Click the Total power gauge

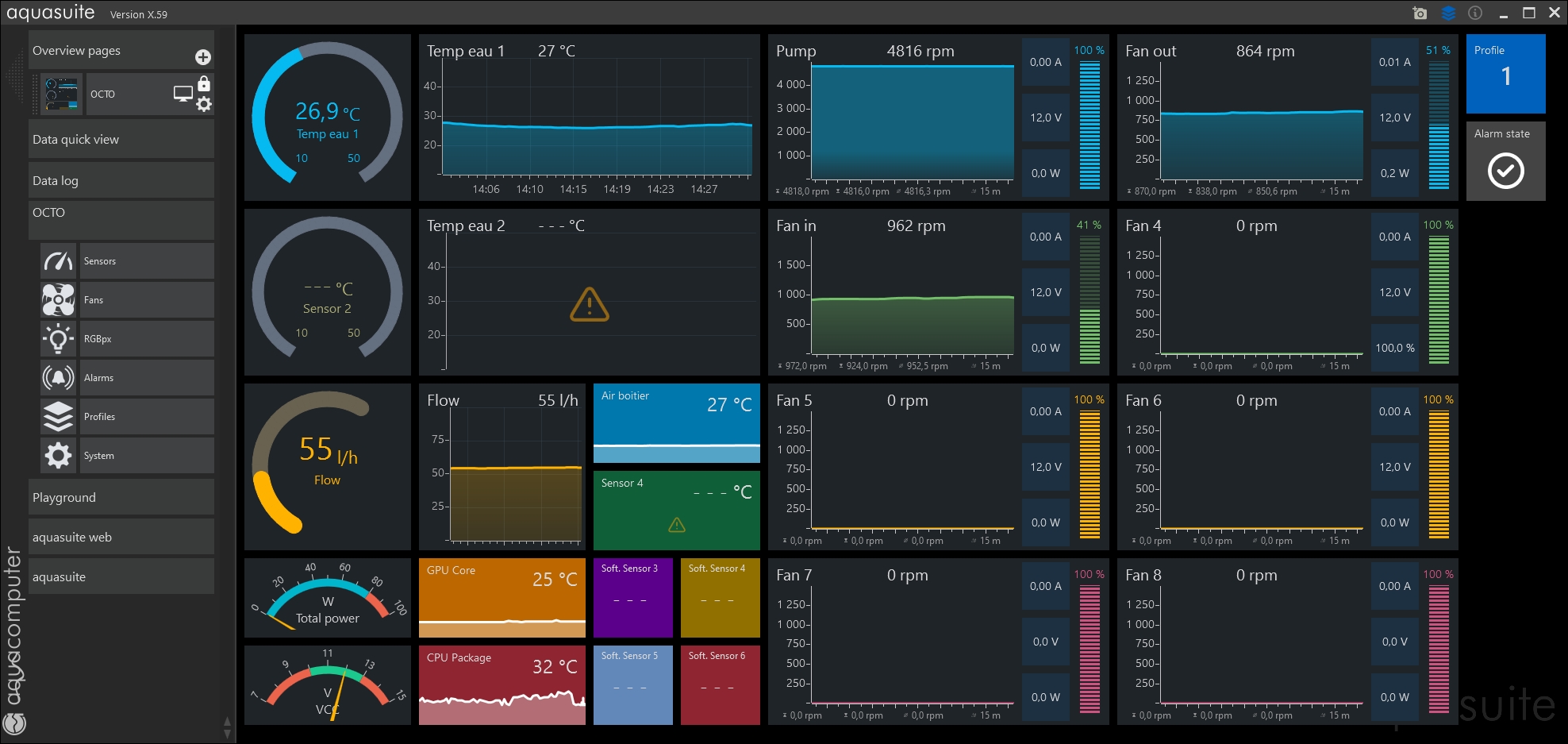click(x=328, y=598)
